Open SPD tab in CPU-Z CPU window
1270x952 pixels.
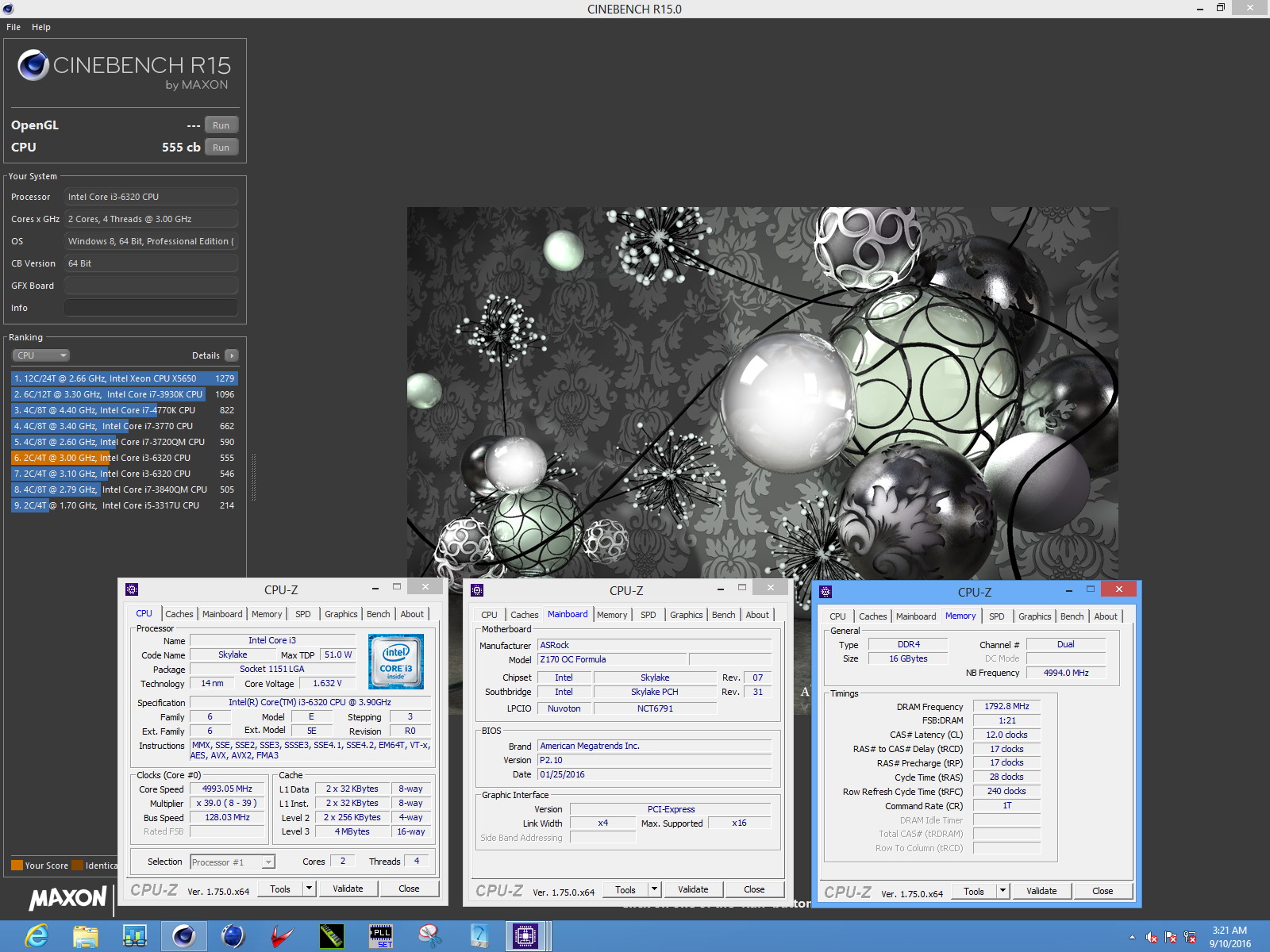[x=303, y=614]
